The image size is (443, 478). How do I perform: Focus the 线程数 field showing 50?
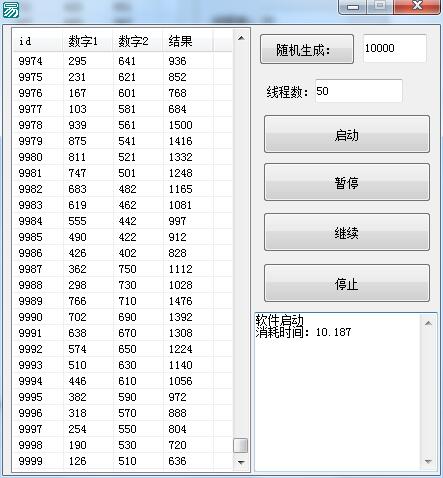(x=359, y=91)
